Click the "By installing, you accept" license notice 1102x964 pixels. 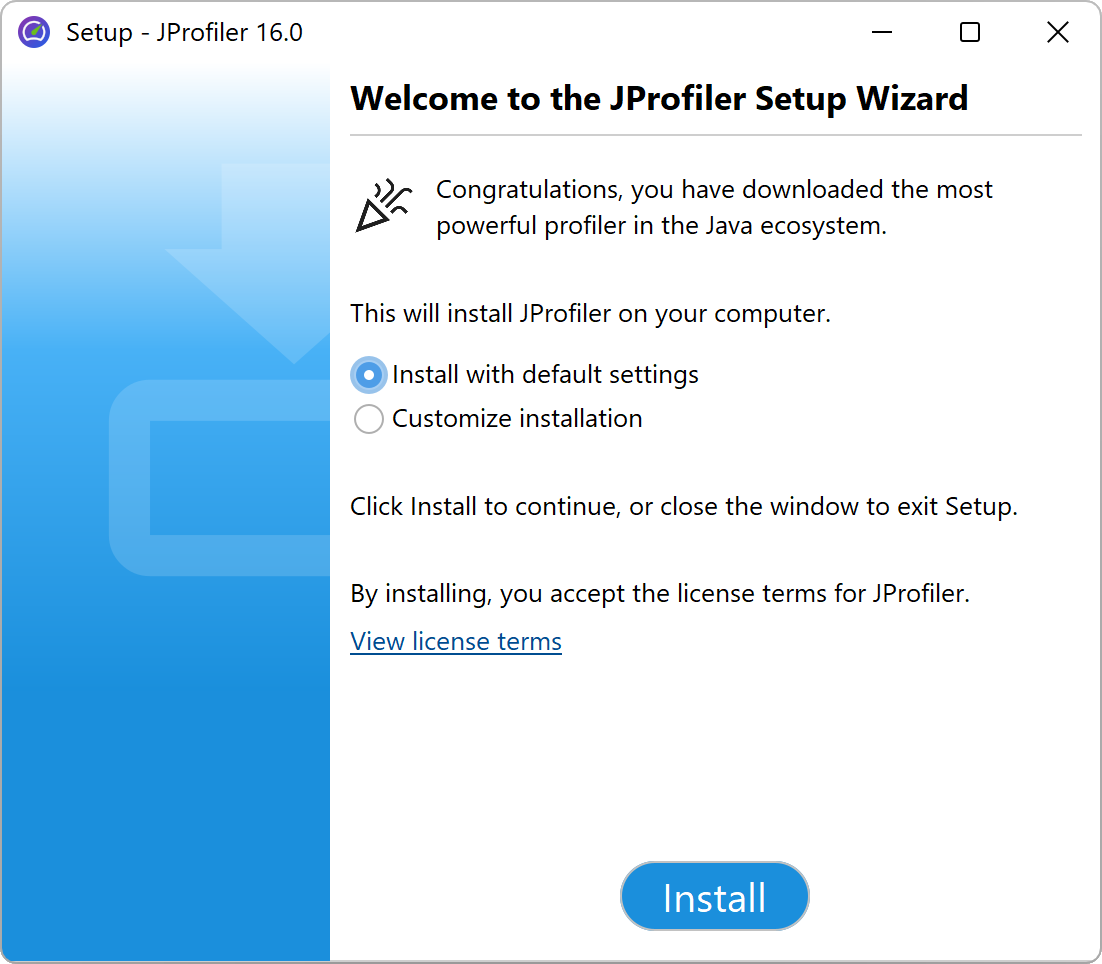pos(660,594)
